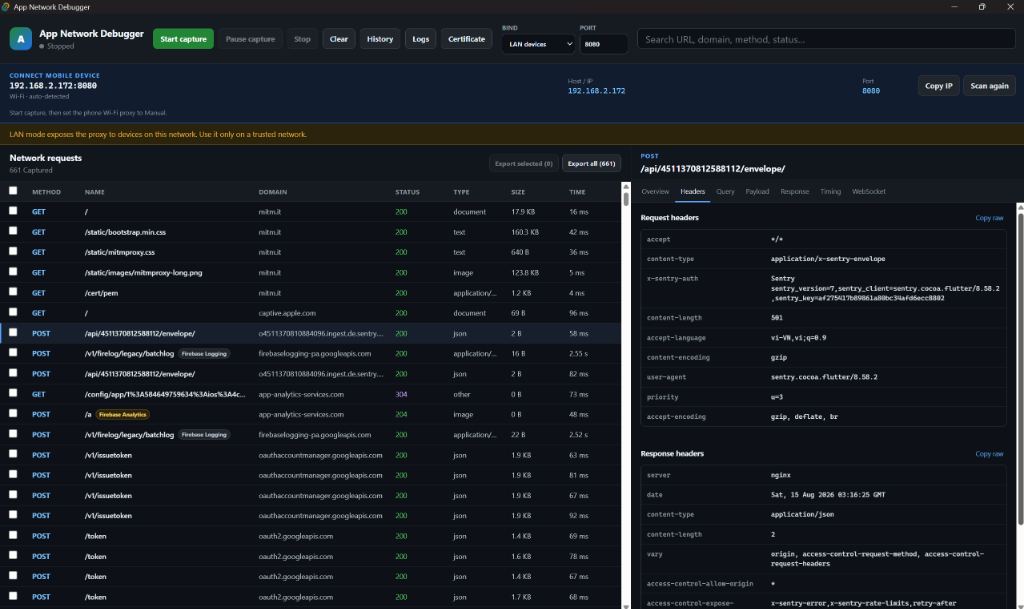Start the network capture
This screenshot has width=1024, height=609.
tap(183, 39)
